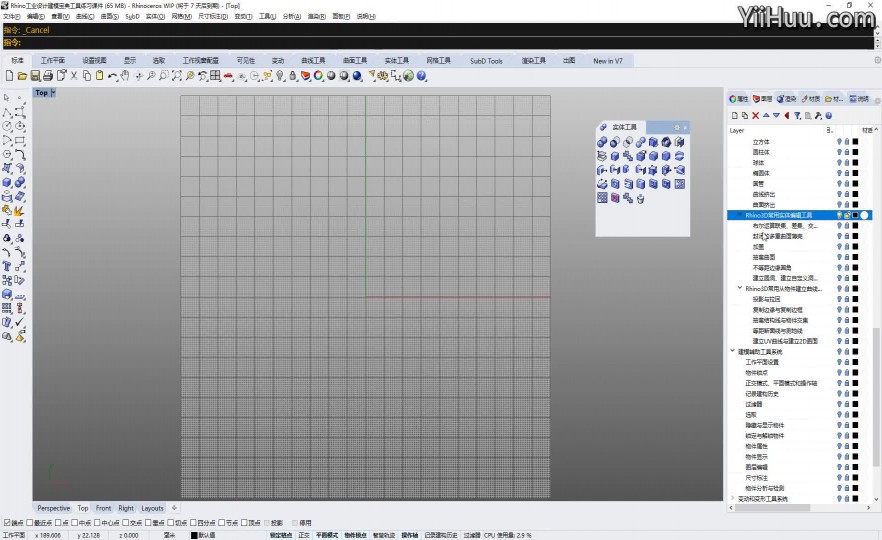Click the 指令 command input line
The width and height of the screenshot is (882, 540).
(439, 42)
